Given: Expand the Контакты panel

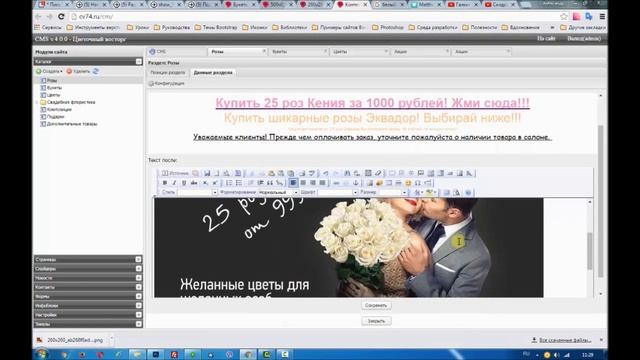Looking at the screenshot, I should 138,287.
